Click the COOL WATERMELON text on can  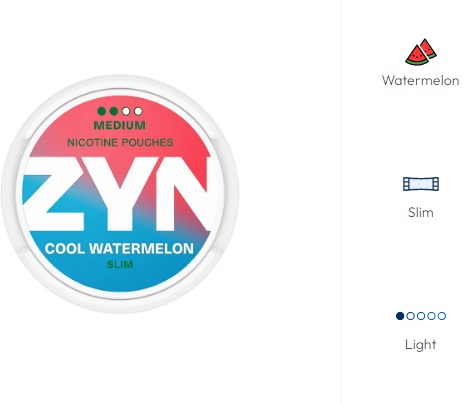point(119,249)
